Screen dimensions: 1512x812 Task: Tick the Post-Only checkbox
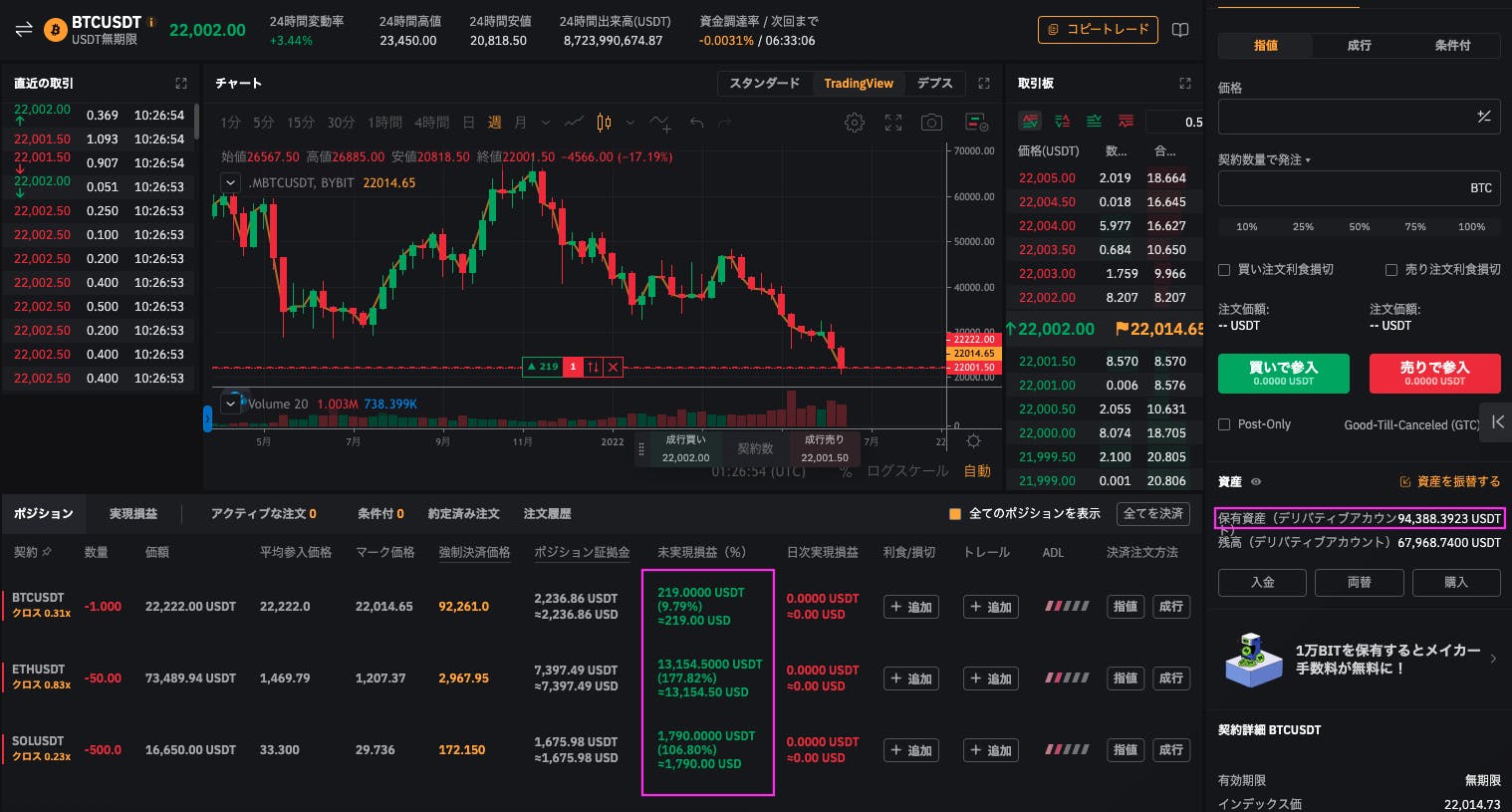pos(1224,424)
